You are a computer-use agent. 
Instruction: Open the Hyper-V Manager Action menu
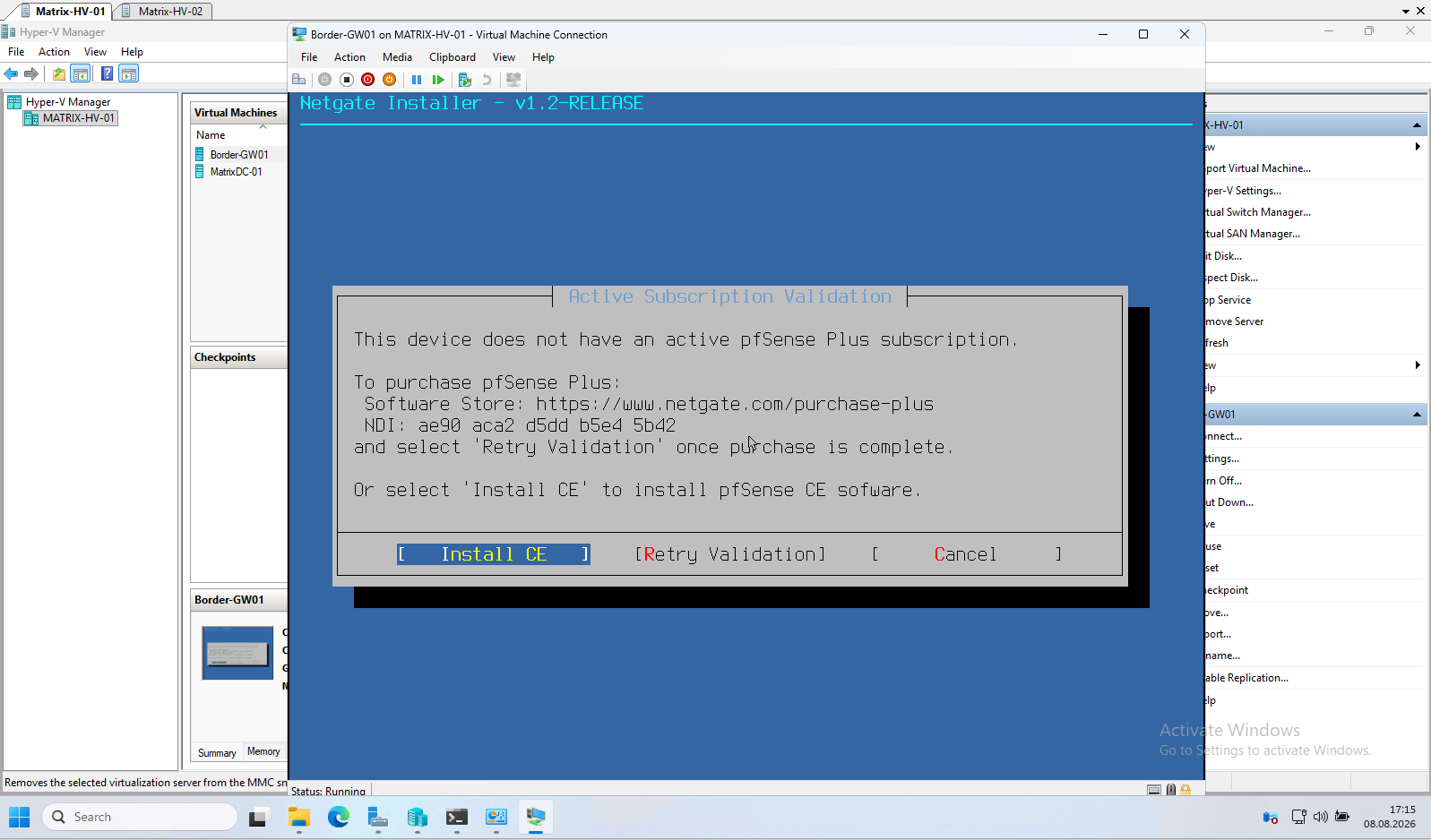[x=54, y=52]
